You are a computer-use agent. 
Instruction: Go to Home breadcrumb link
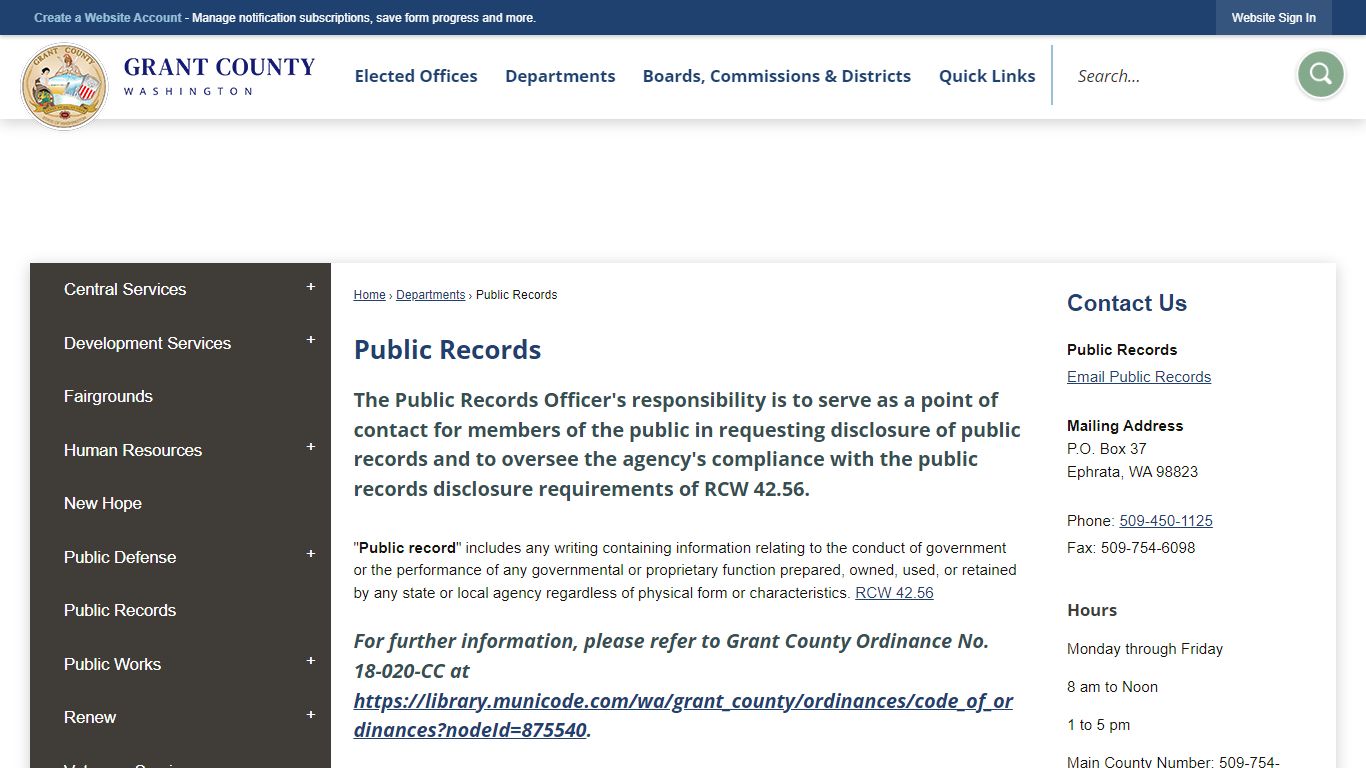(369, 295)
